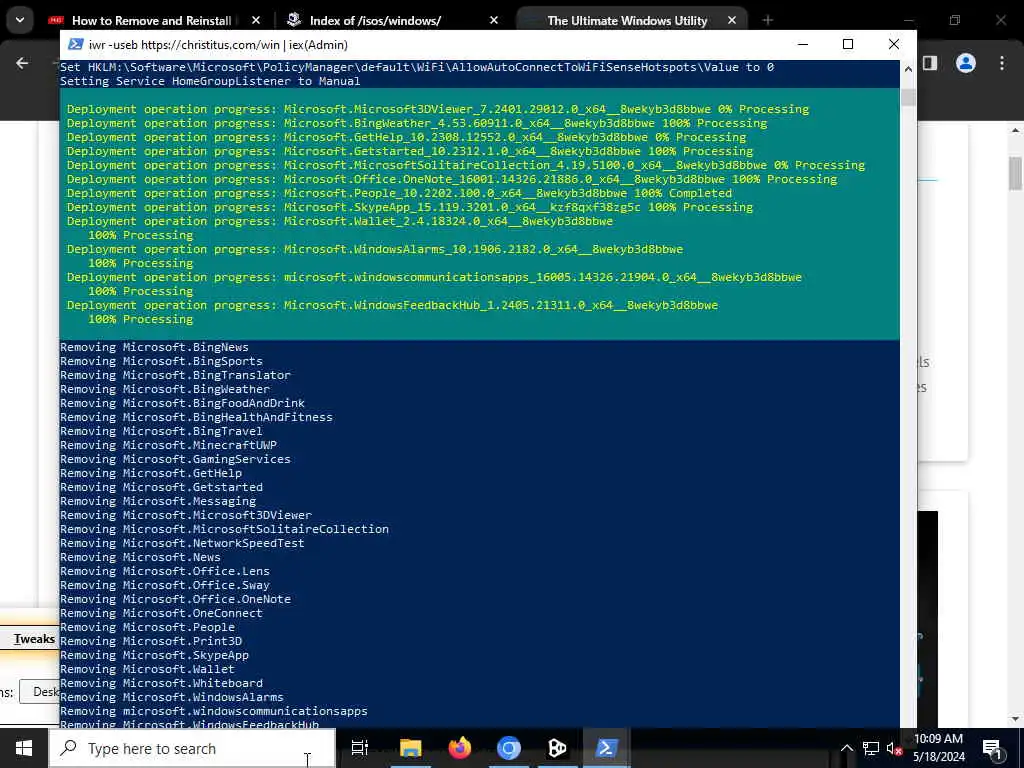Close the How to Remove and Reinstall tab
Image resolution: width=1024 pixels, height=768 pixels.
tap(256, 21)
